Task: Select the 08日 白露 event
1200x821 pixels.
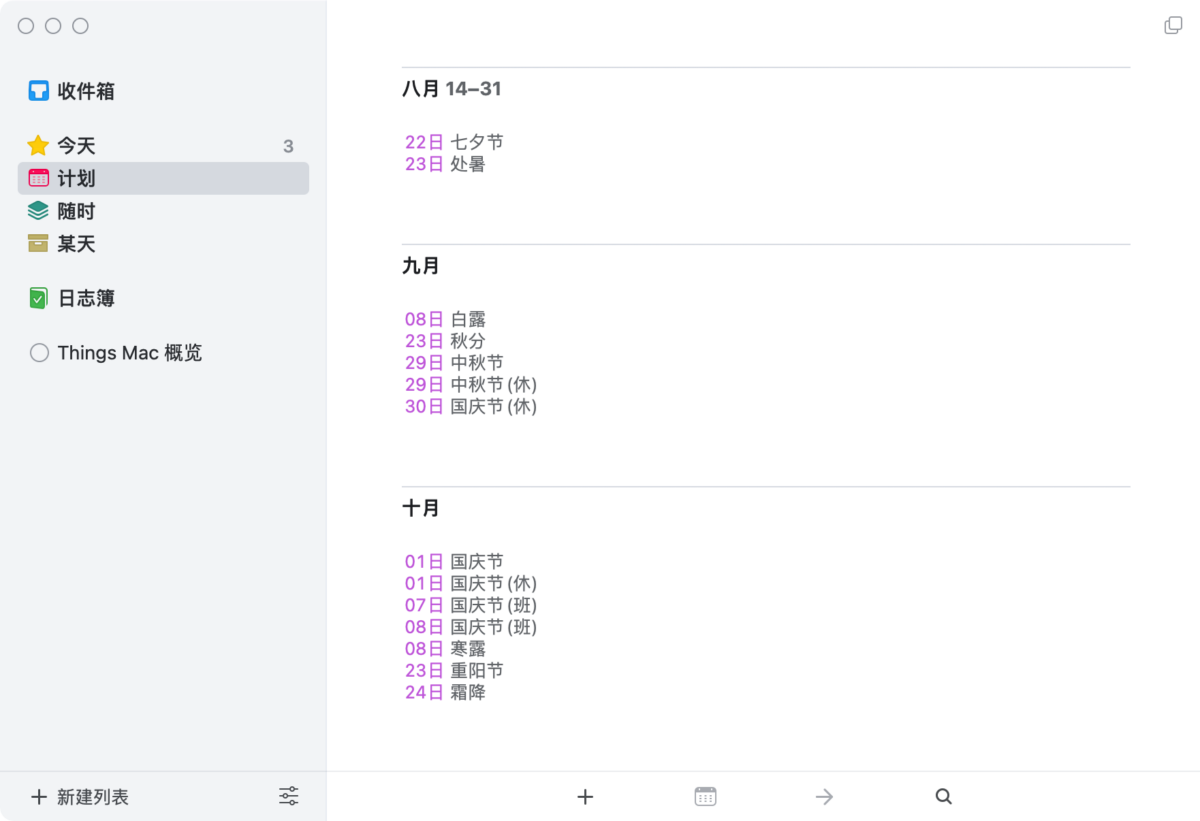Action: pos(445,319)
